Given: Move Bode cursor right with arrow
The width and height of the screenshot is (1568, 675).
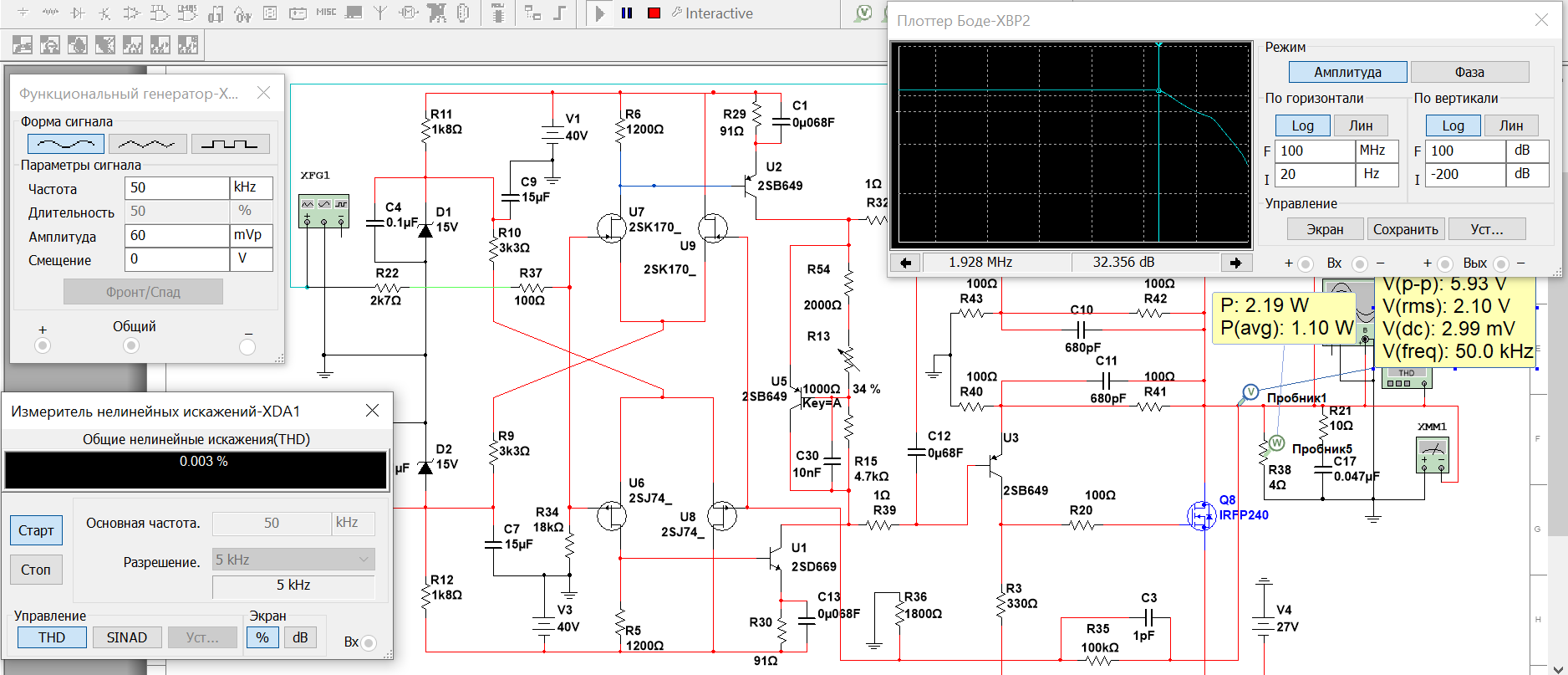Looking at the screenshot, I should click(x=1236, y=263).
